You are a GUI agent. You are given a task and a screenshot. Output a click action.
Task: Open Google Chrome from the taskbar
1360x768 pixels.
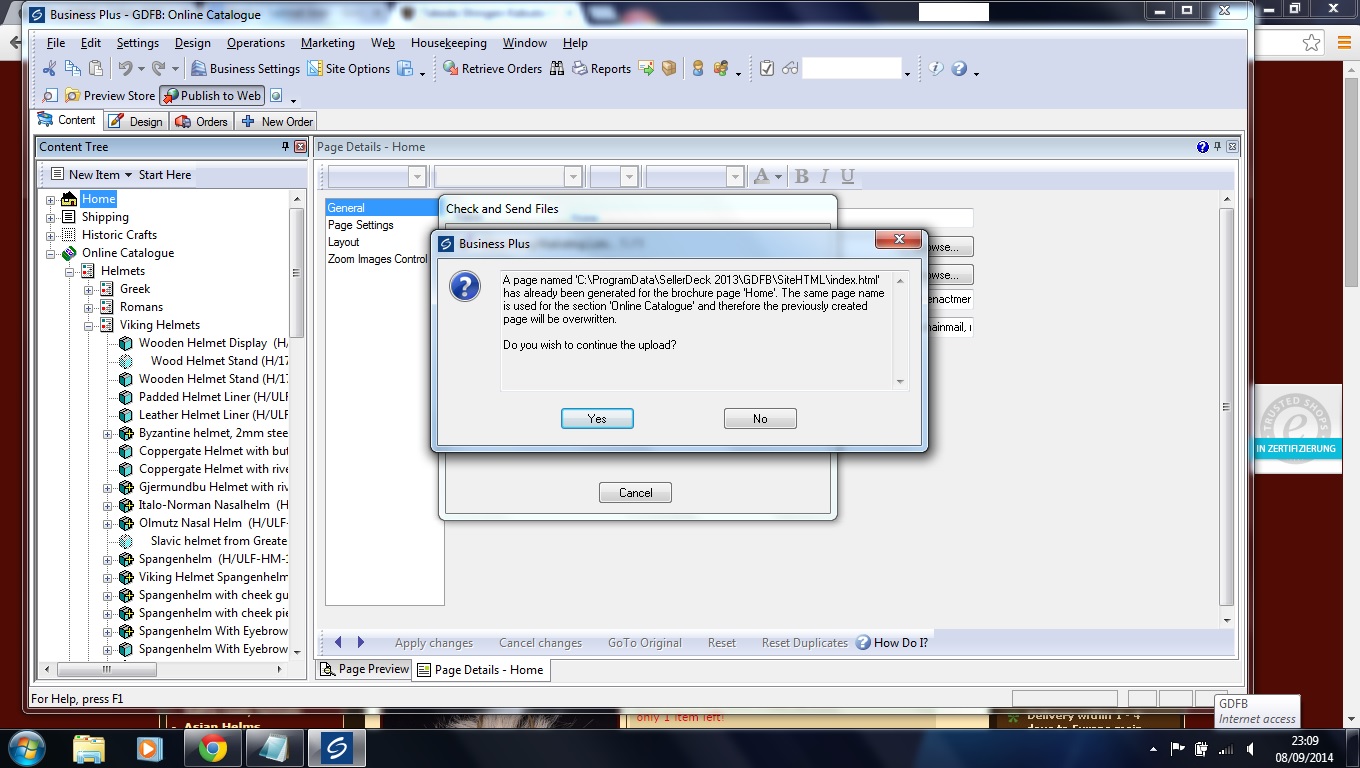211,748
